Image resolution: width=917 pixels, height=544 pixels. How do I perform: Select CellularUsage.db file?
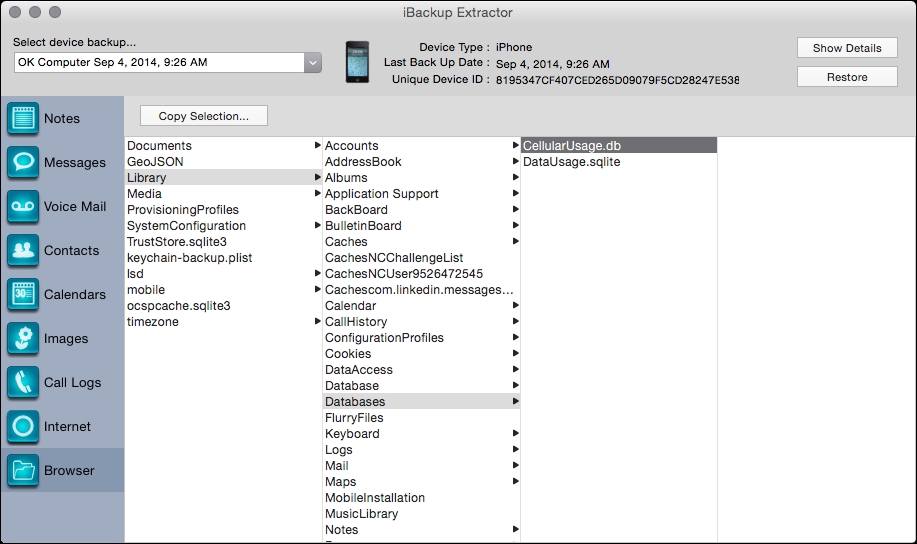pyautogui.click(x=619, y=145)
